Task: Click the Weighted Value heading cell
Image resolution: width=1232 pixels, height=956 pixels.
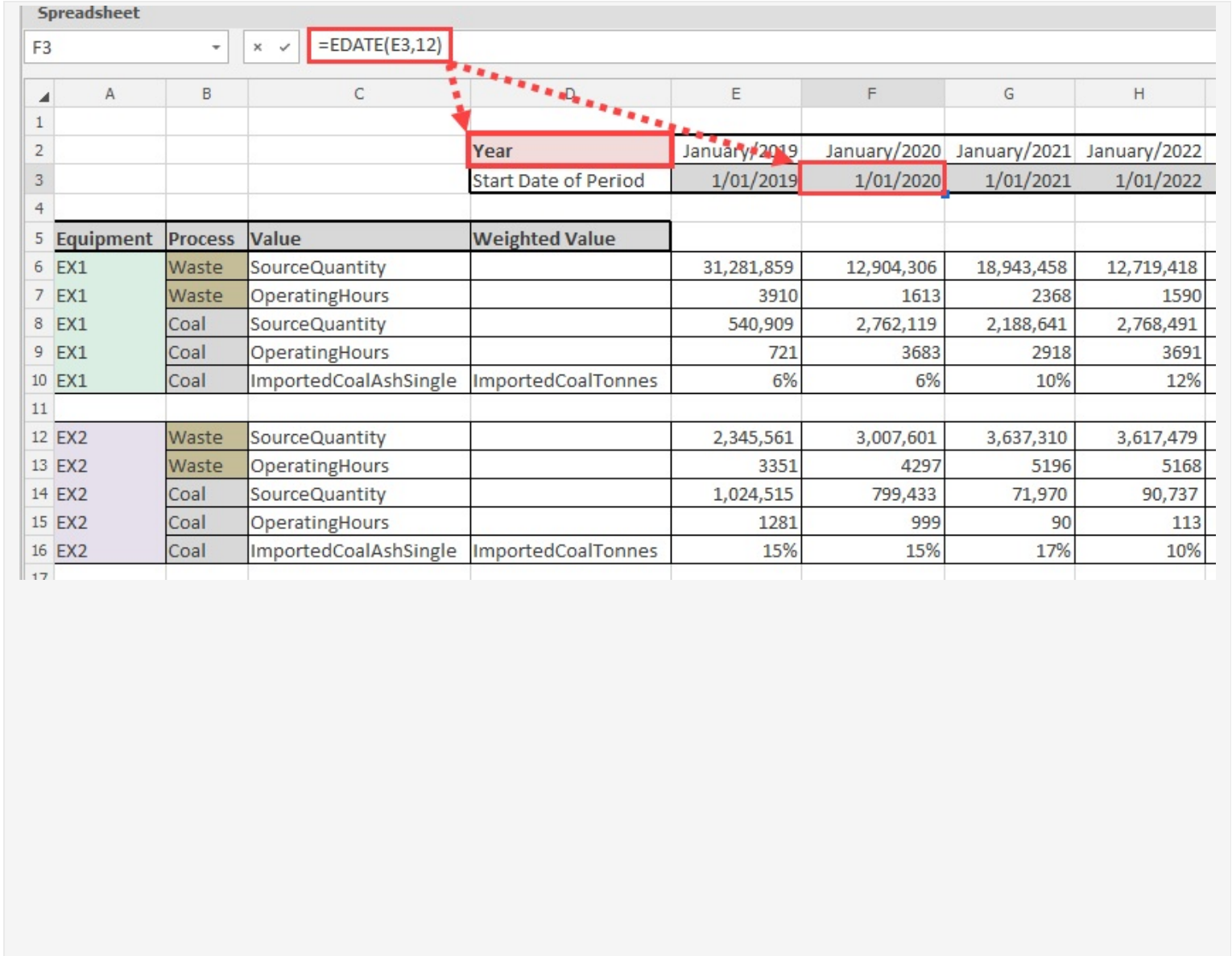Action: 569,238
